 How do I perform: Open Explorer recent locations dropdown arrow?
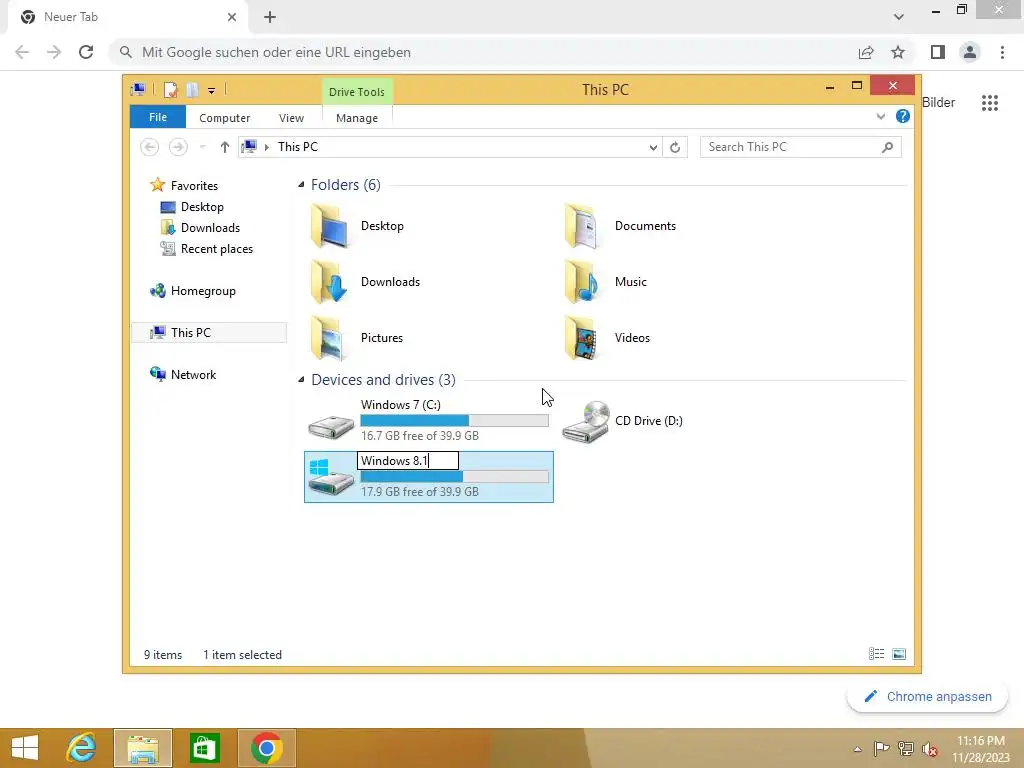pos(202,147)
